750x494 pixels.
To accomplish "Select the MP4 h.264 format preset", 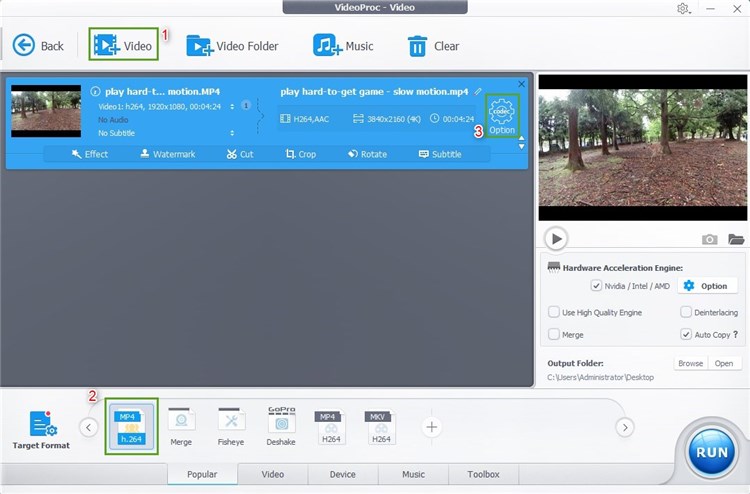I will [132, 427].
